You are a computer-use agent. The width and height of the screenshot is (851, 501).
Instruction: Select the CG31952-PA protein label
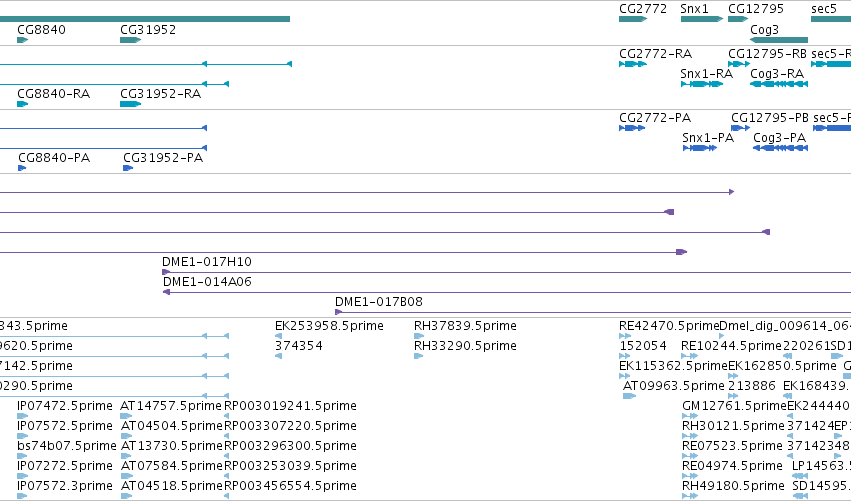163,158
